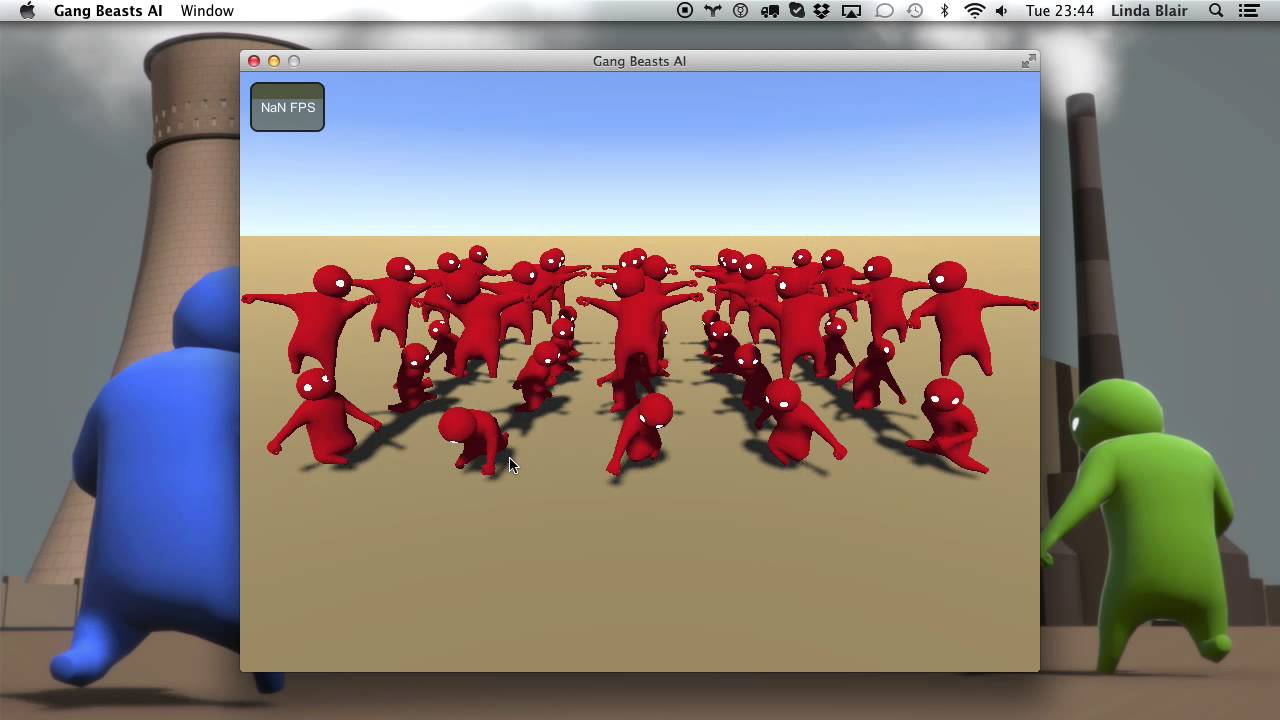This screenshot has height=720, width=1280.
Task: Close the Gang Beasts AI window
Action: click(254, 61)
